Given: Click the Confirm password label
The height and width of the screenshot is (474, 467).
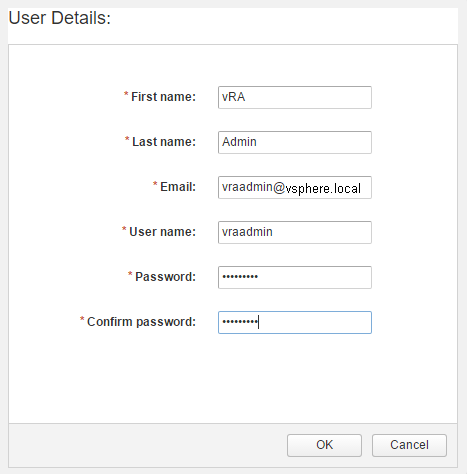Looking at the screenshot, I should pos(141,322).
